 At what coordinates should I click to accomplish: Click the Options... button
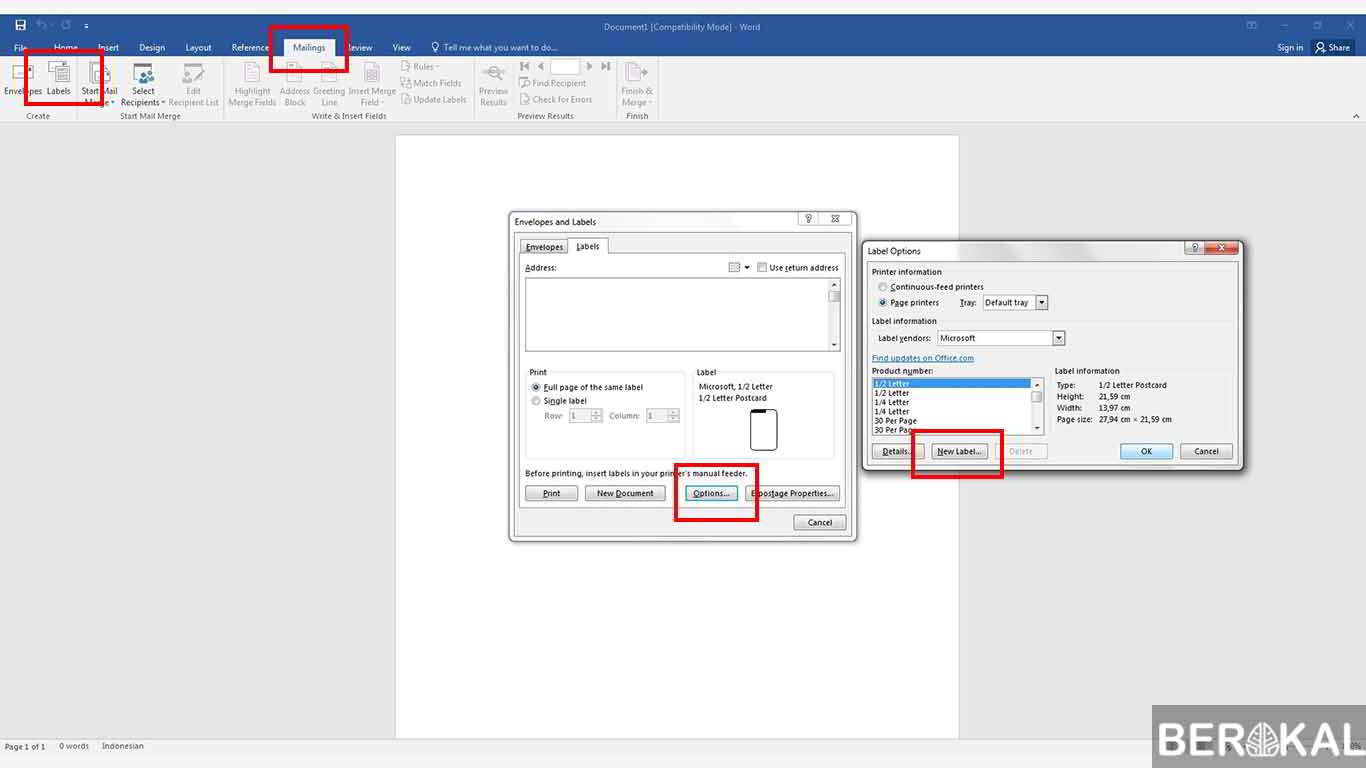(712, 493)
